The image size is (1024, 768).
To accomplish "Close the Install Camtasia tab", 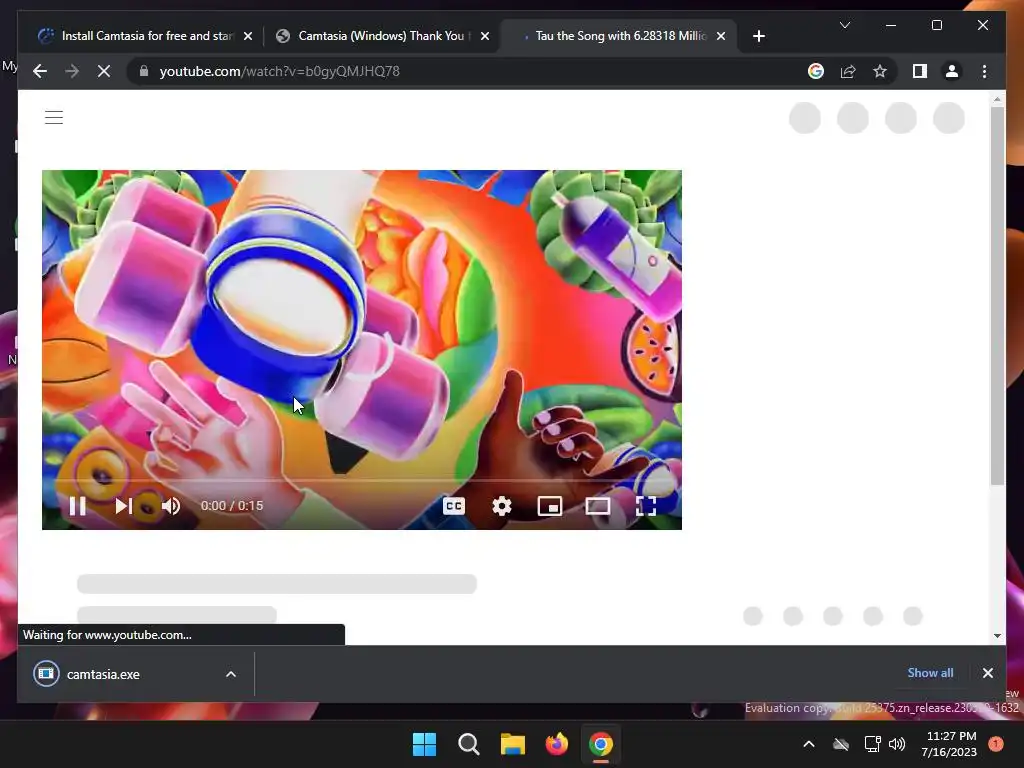I will 248,36.
